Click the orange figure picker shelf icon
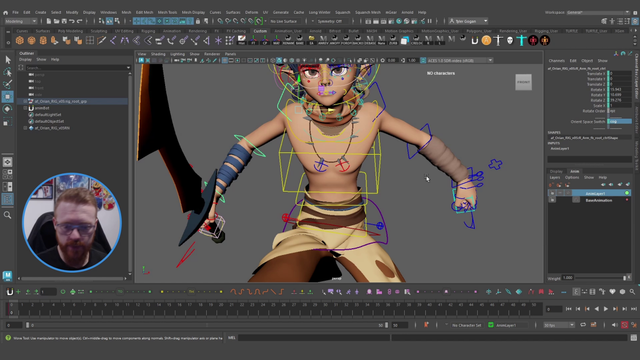The width and height of the screenshot is (640, 360). [x=545, y=40]
